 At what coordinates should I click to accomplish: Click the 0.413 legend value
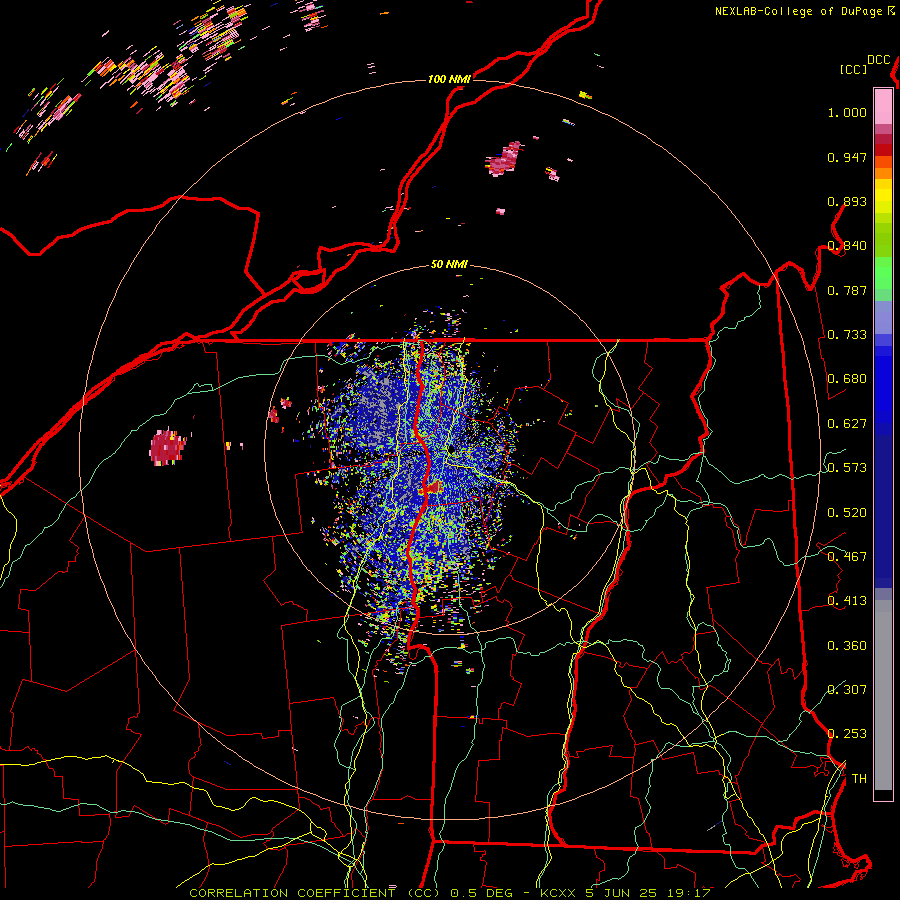[847, 601]
